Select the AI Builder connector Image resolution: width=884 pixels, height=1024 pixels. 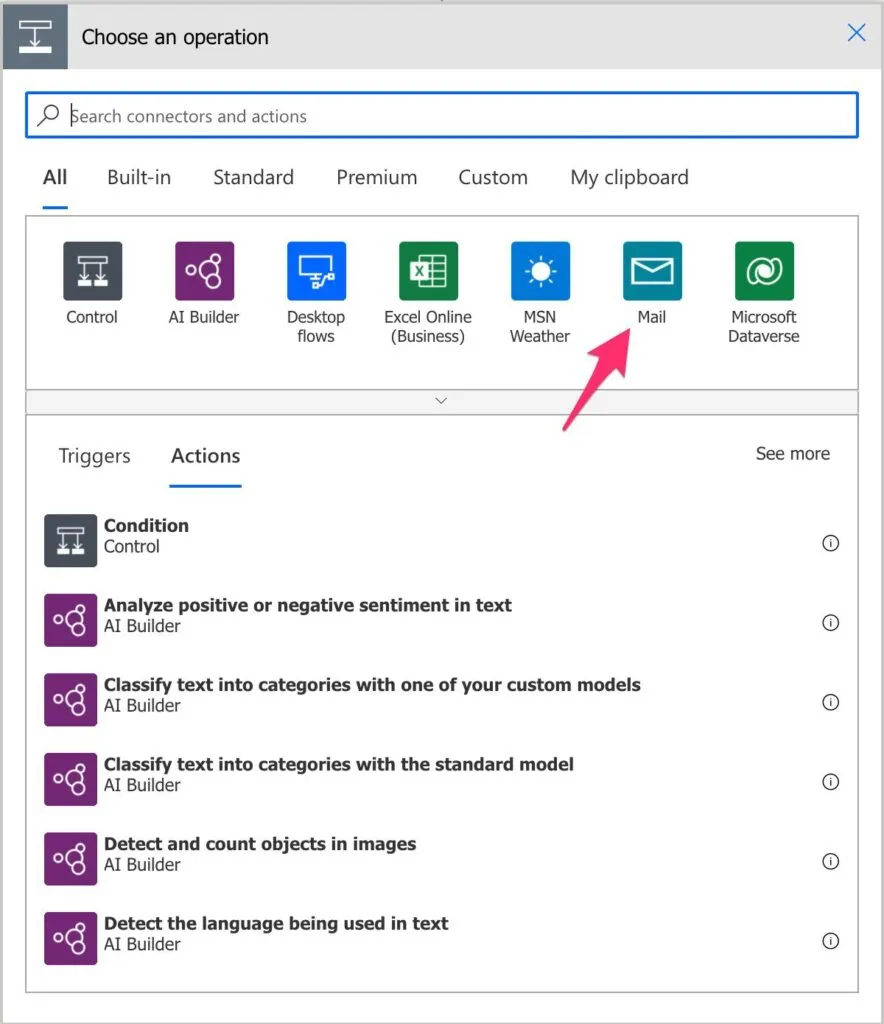(x=204, y=271)
